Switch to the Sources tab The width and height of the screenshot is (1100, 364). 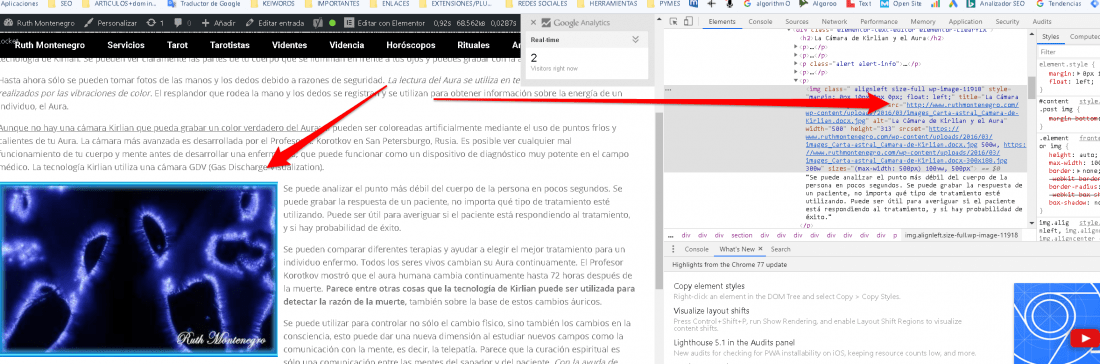(x=796, y=22)
